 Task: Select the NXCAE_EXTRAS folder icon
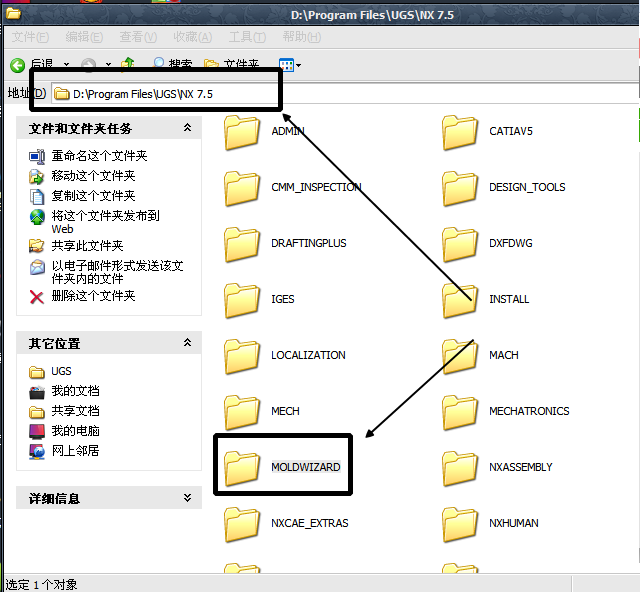(242, 523)
